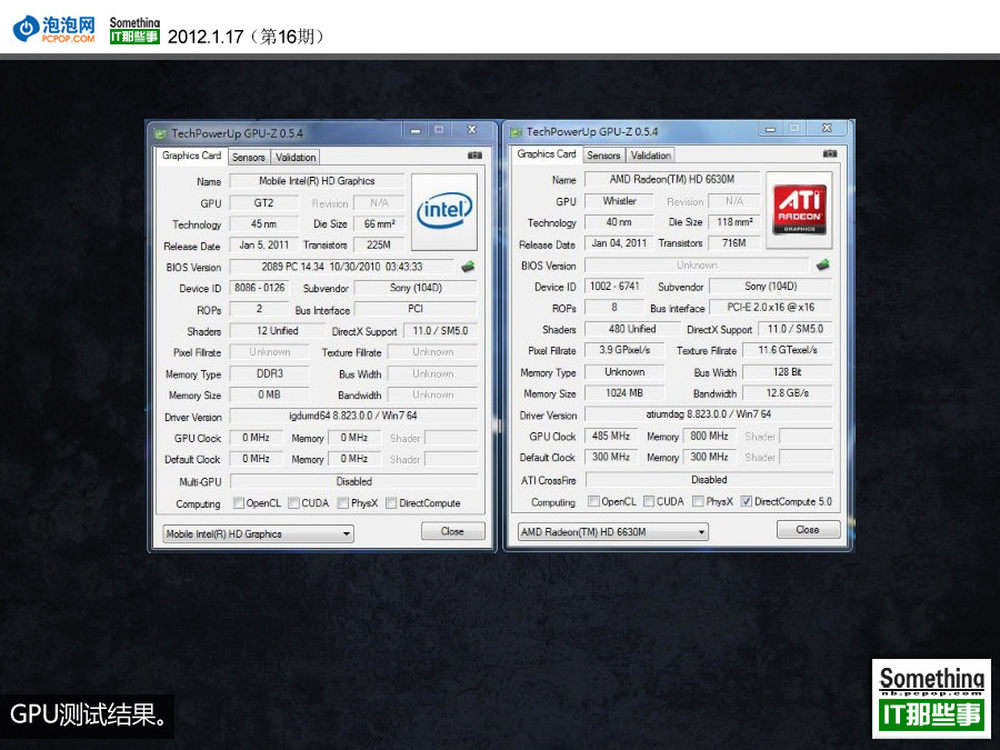Click memory size value "1024 MB"
The image size is (1000, 750).
(624, 393)
